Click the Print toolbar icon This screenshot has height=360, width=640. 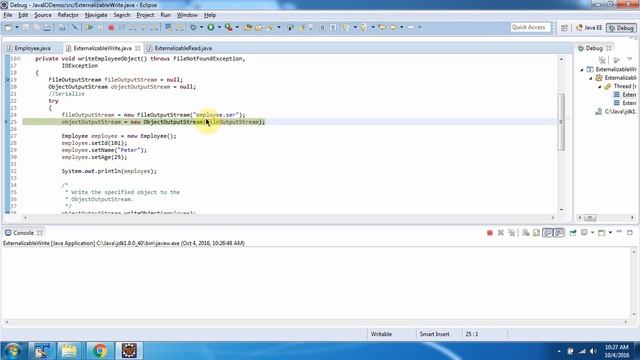pos(47,27)
